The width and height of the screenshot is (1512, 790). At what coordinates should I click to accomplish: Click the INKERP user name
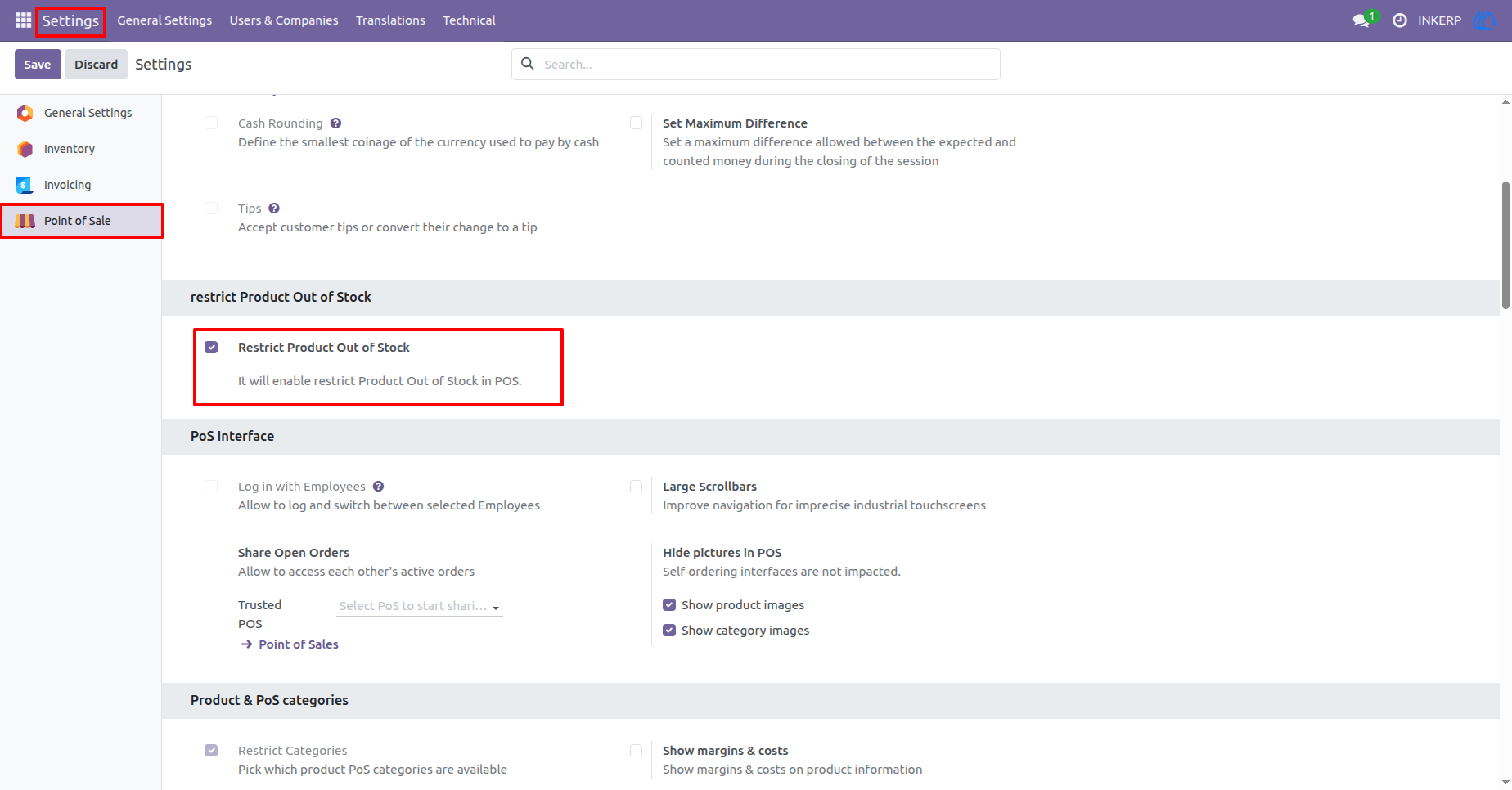pos(1439,20)
